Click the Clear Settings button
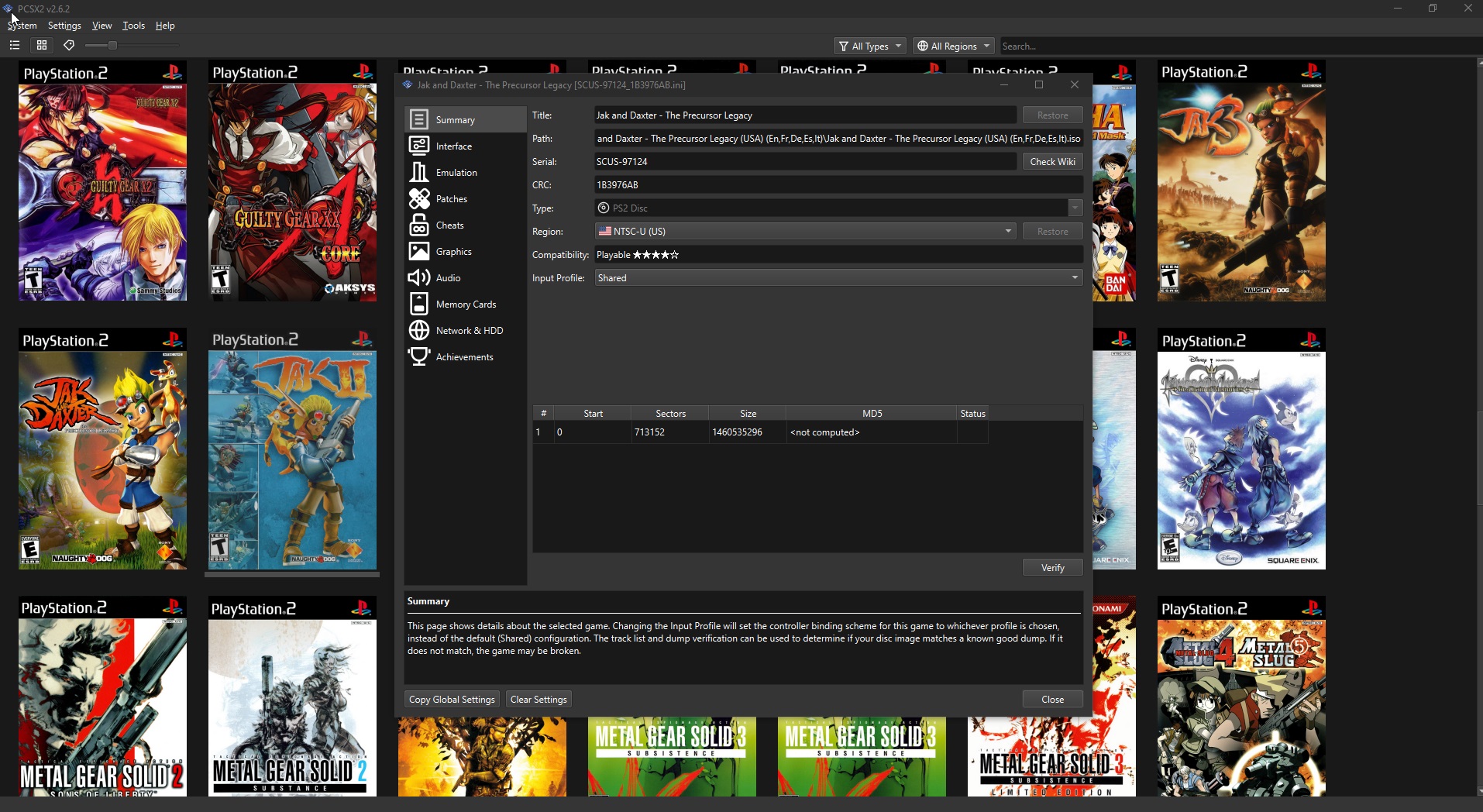Viewport: 1483px width, 812px height. pos(538,699)
